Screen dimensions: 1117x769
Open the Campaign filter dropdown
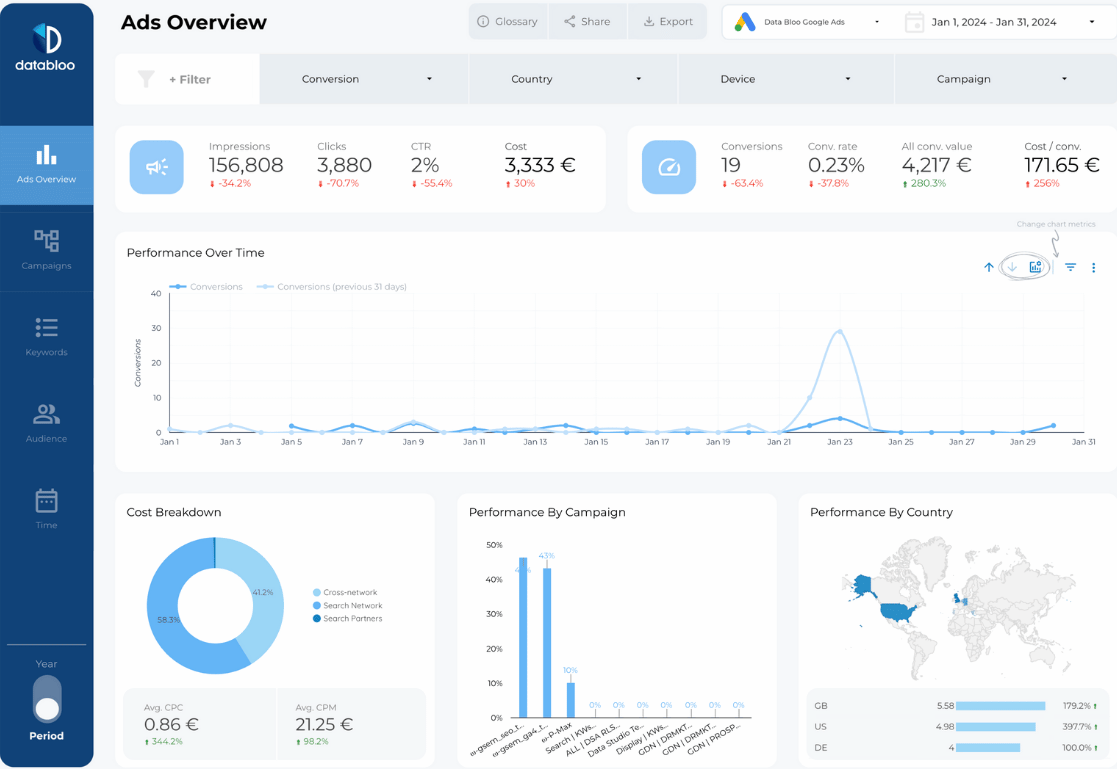(1005, 79)
